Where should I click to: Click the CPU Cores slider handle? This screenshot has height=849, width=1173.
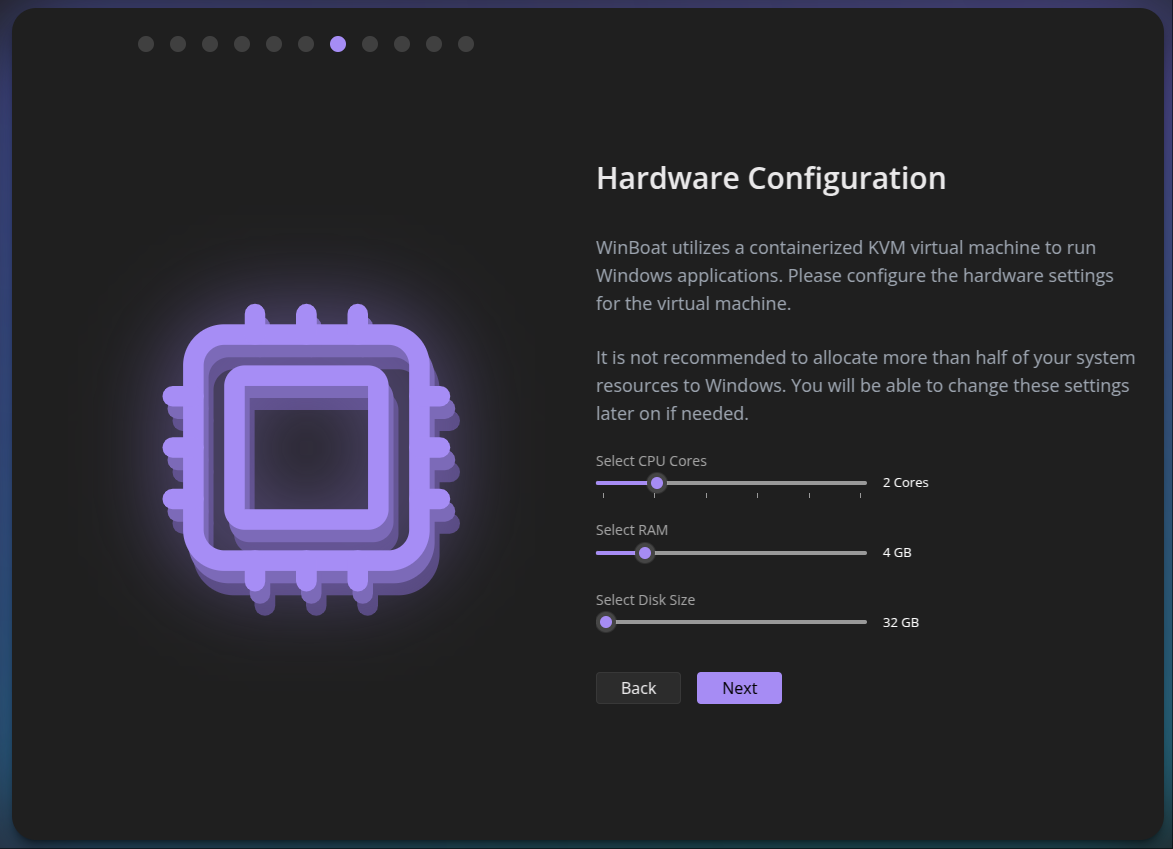click(657, 483)
